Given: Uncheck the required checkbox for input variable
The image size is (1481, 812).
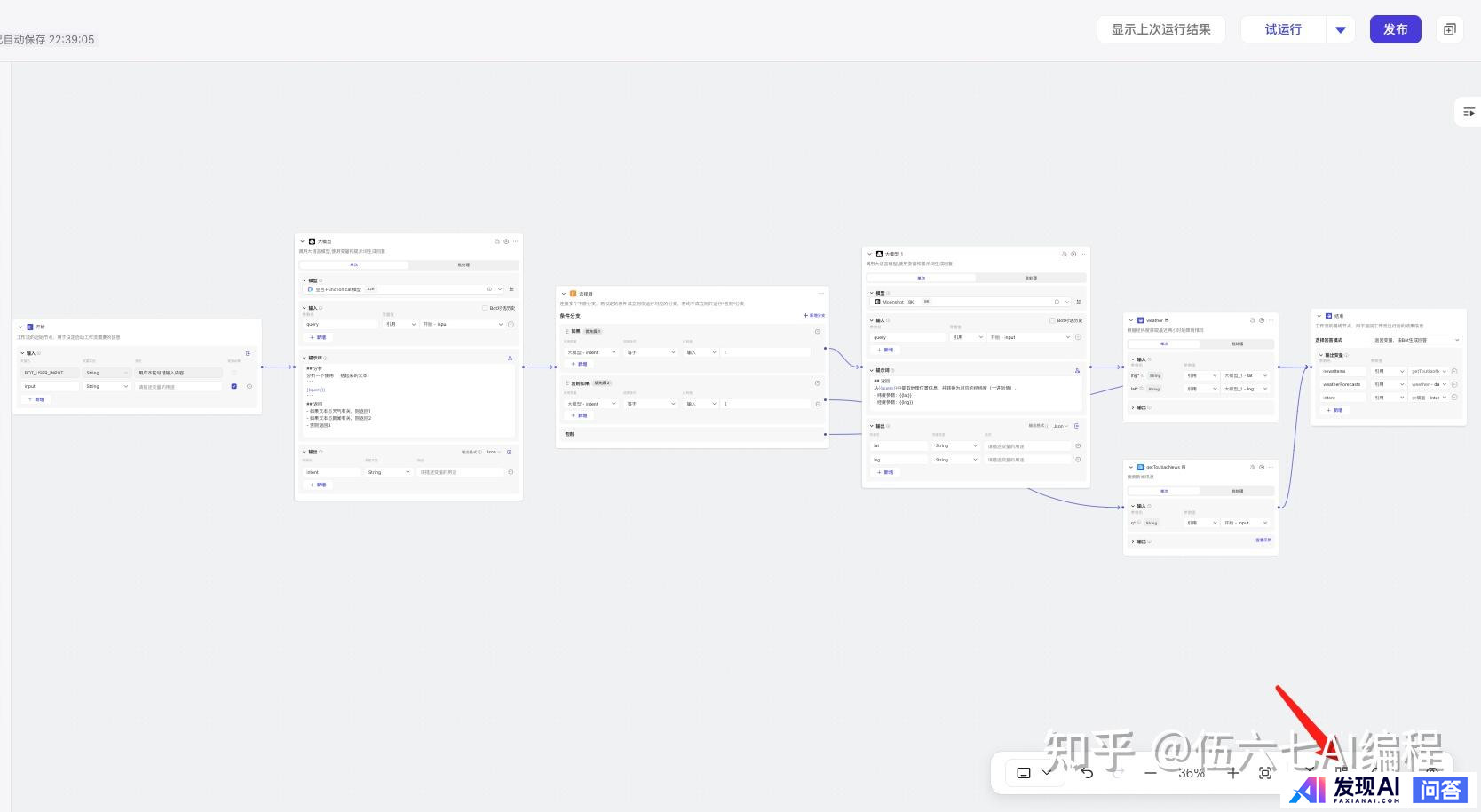Looking at the screenshot, I should tap(234, 386).
